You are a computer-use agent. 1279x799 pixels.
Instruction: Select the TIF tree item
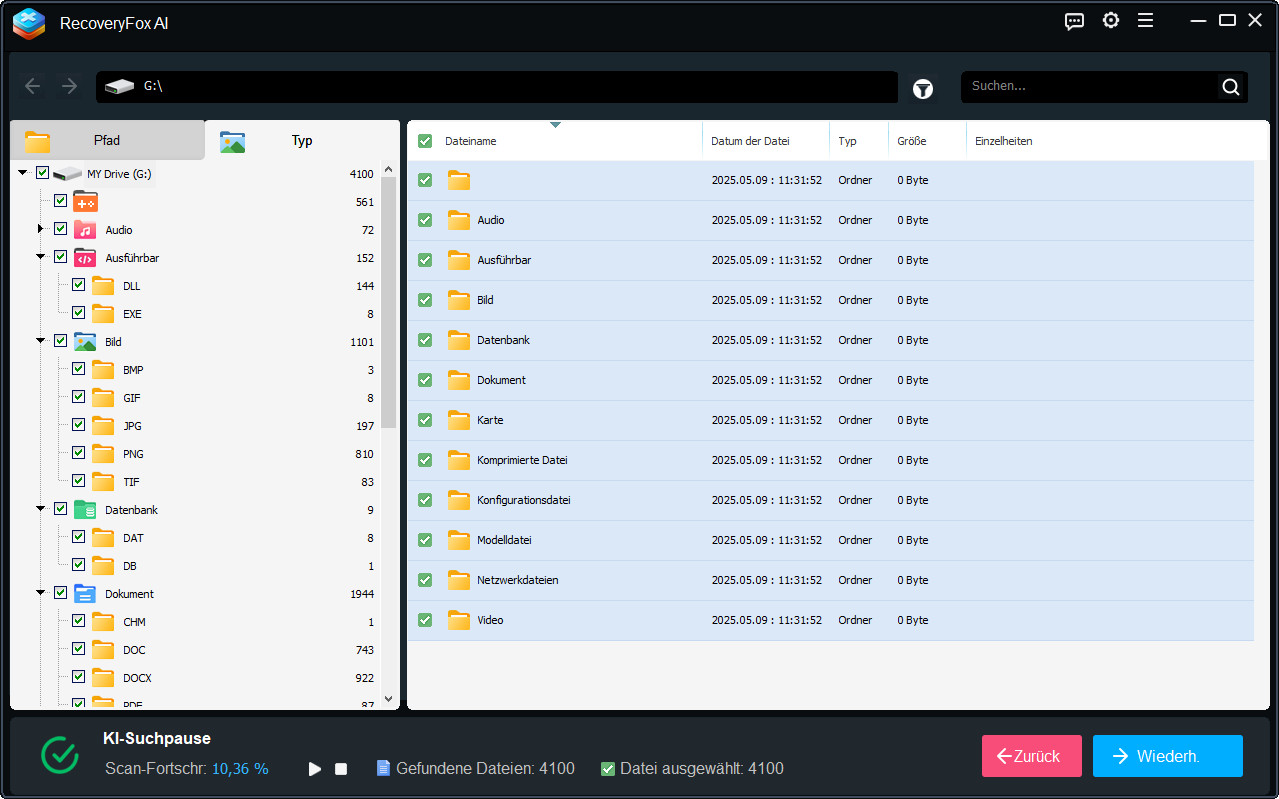(x=131, y=482)
